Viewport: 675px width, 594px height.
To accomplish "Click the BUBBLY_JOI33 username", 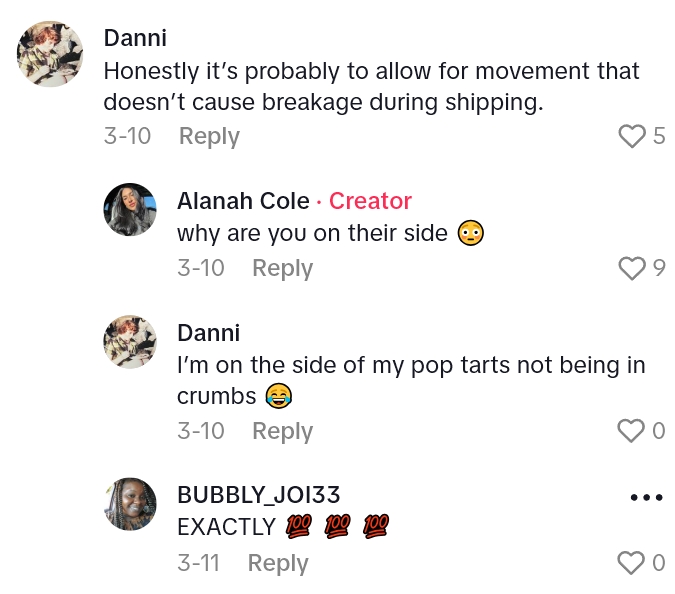I will click(x=259, y=494).
